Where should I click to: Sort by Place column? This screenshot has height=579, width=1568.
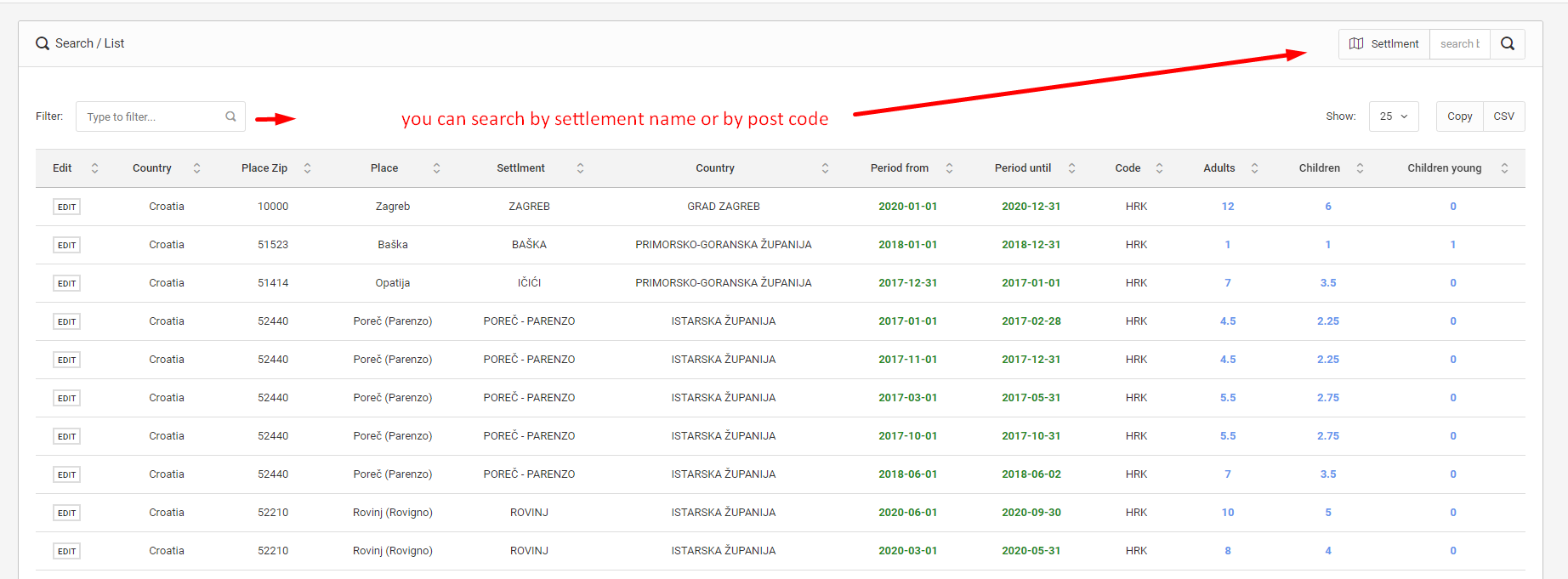point(436,168)
